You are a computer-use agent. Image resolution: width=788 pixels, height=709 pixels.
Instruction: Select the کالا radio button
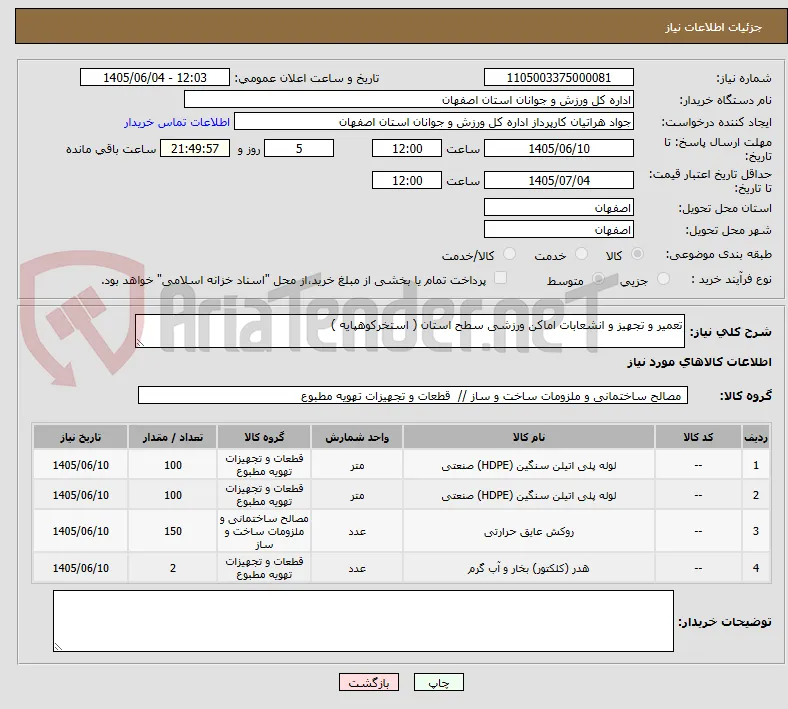tap(637, 254)
